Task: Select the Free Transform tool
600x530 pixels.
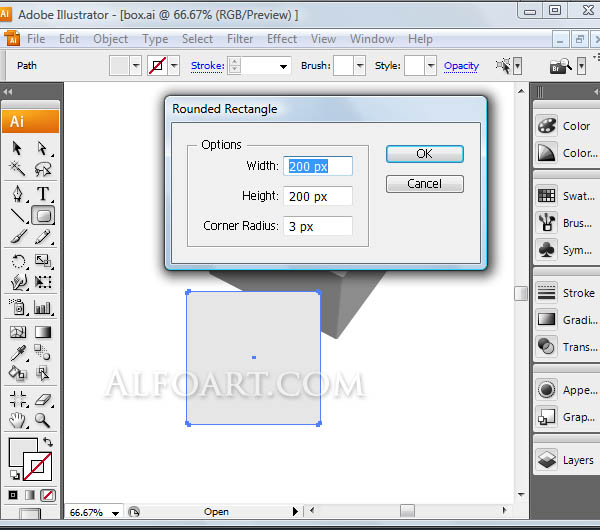Action: pyautogui.click(x=43, y=282)
